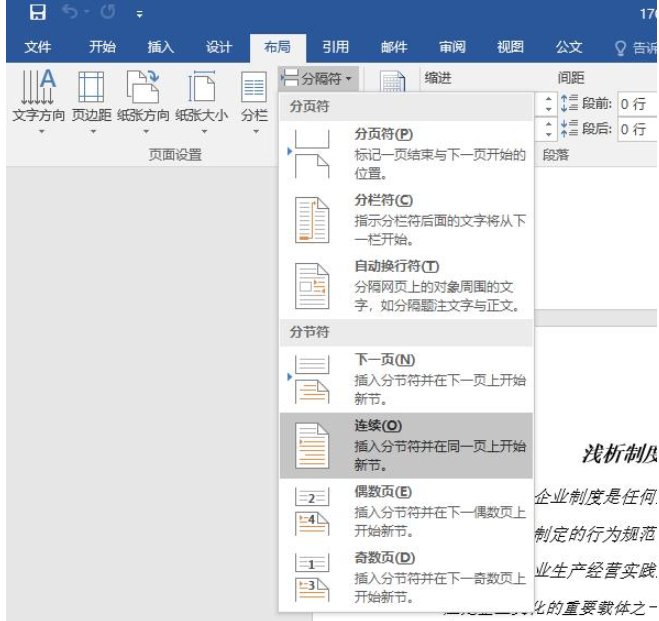Collapse the Breaks (分隔符) dropdown
This screenshot has height=621, width=659.
coord(320,77)
